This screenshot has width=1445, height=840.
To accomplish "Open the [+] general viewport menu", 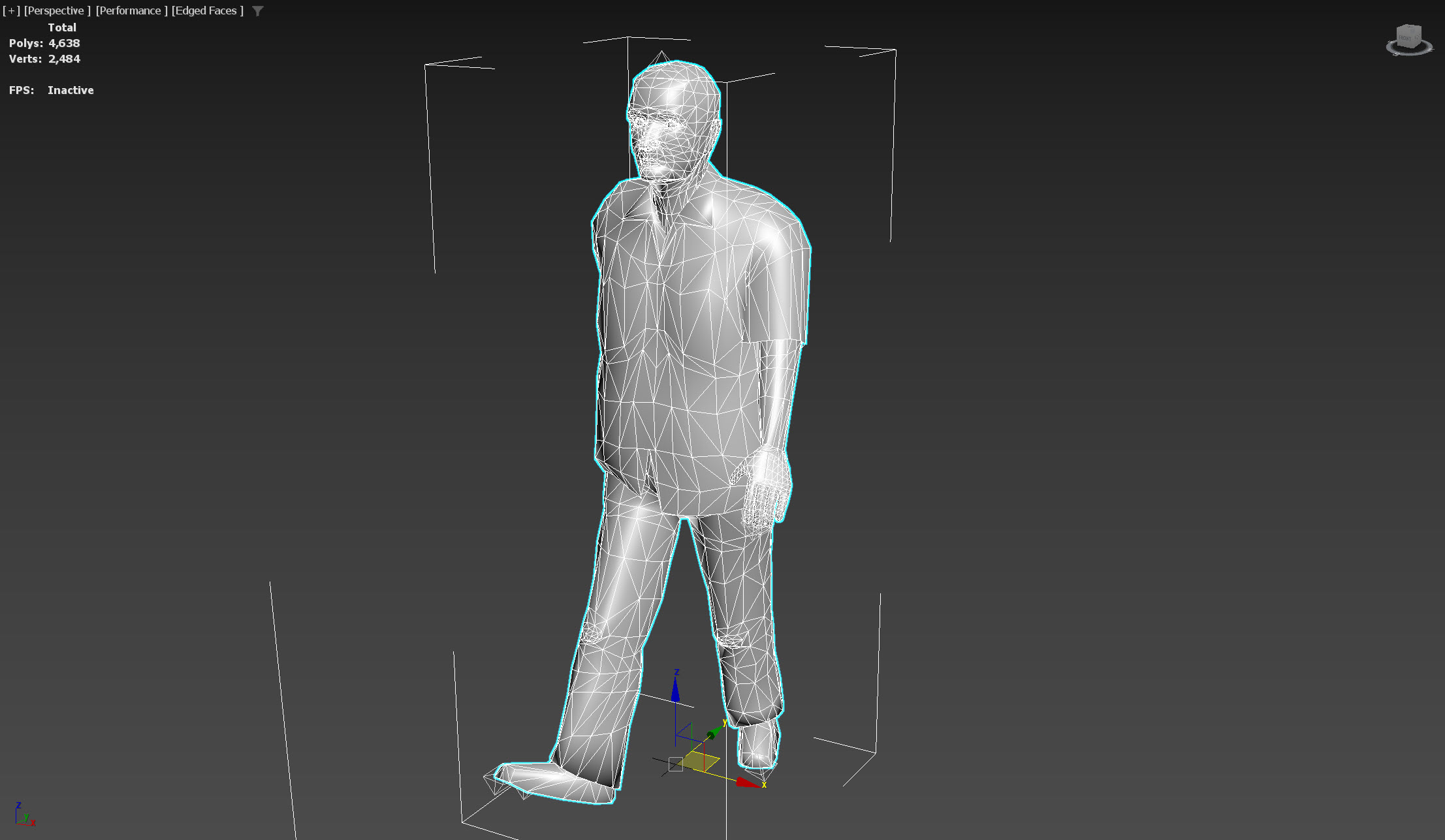I will (11, 11).
